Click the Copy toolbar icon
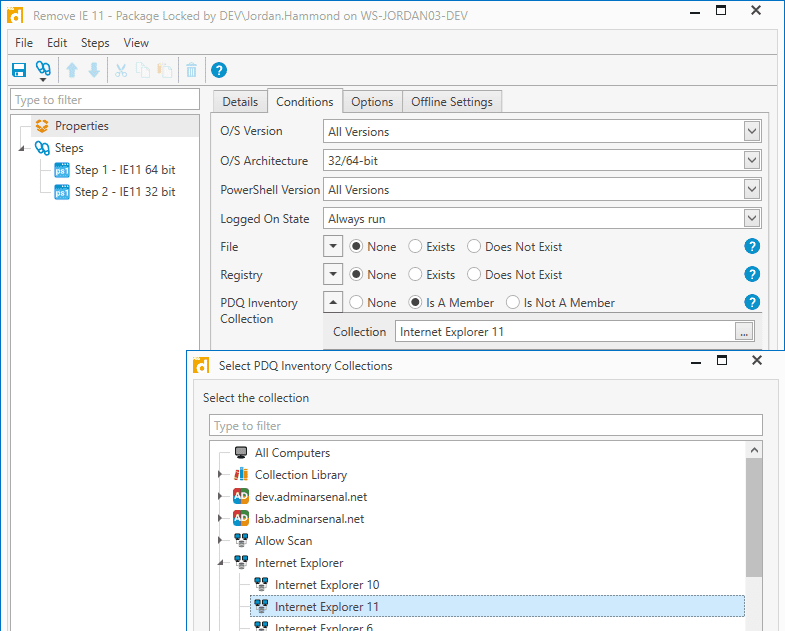Screen dimensions: 785x631 (x=143, y=70)
